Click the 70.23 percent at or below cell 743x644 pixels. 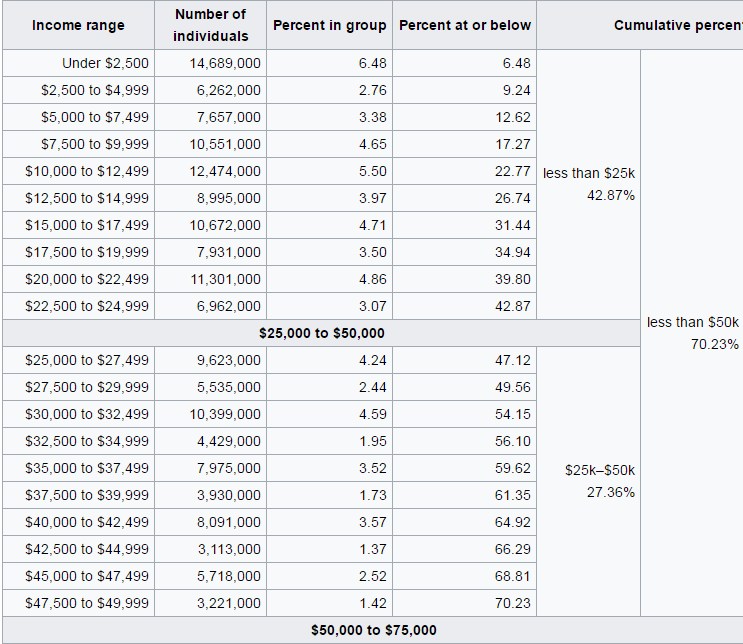click(512, 603)
